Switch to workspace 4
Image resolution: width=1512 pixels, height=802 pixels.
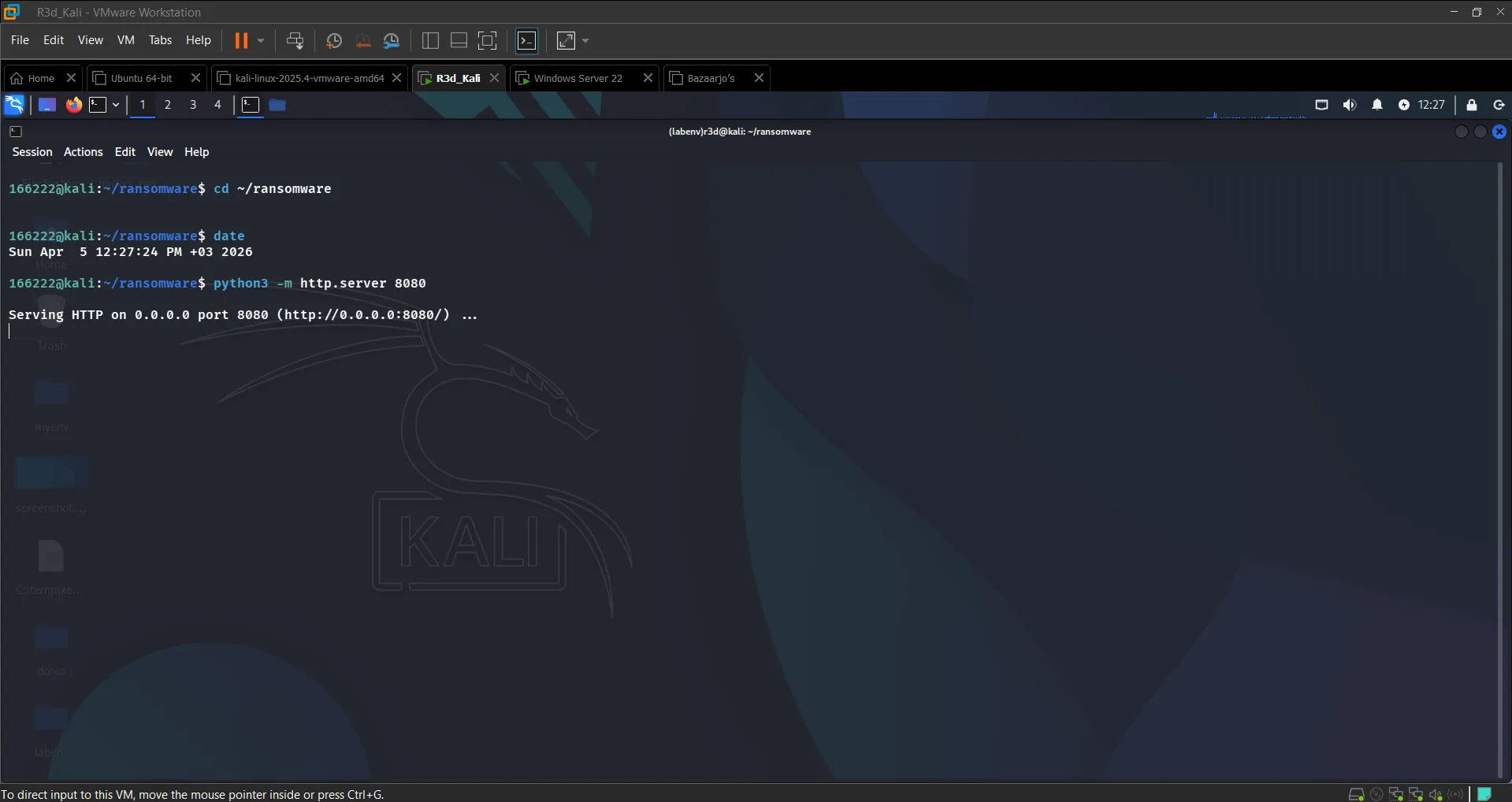pyautogui.click(x=217, y=105)
